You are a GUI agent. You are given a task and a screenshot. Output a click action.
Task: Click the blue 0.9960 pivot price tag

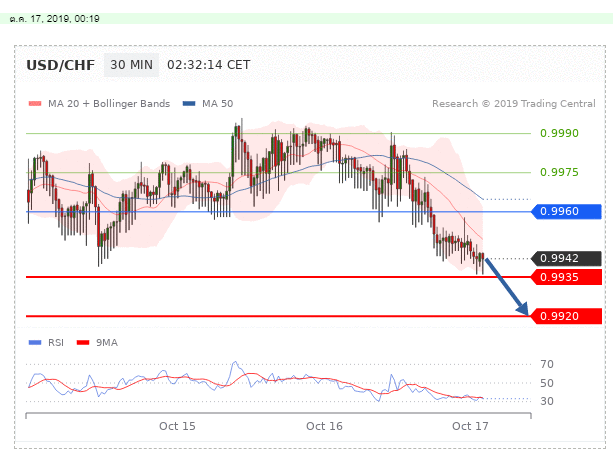(566, 211)
